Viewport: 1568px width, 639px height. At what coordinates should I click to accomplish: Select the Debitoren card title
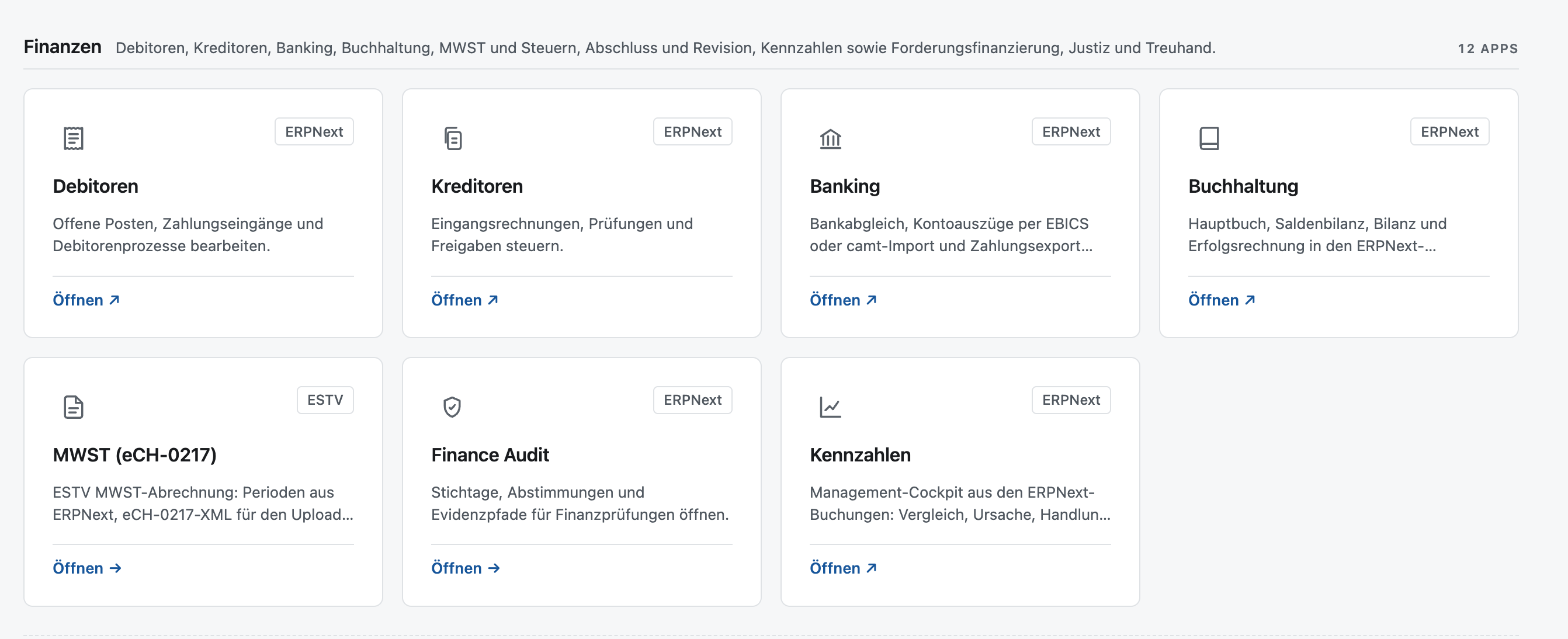pos(96,186)
